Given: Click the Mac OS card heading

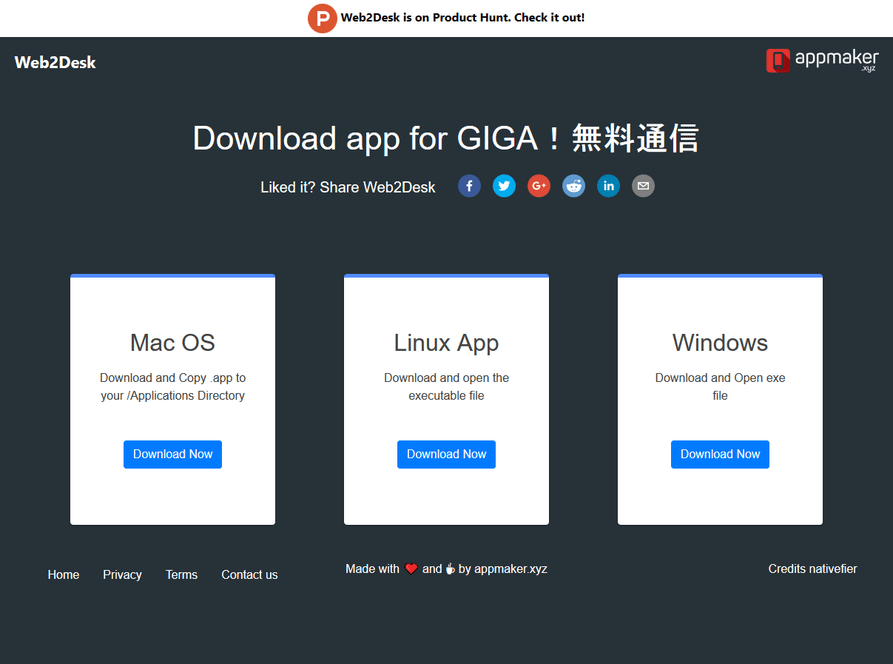Looking at the screenshot, I should coord(173,343).
